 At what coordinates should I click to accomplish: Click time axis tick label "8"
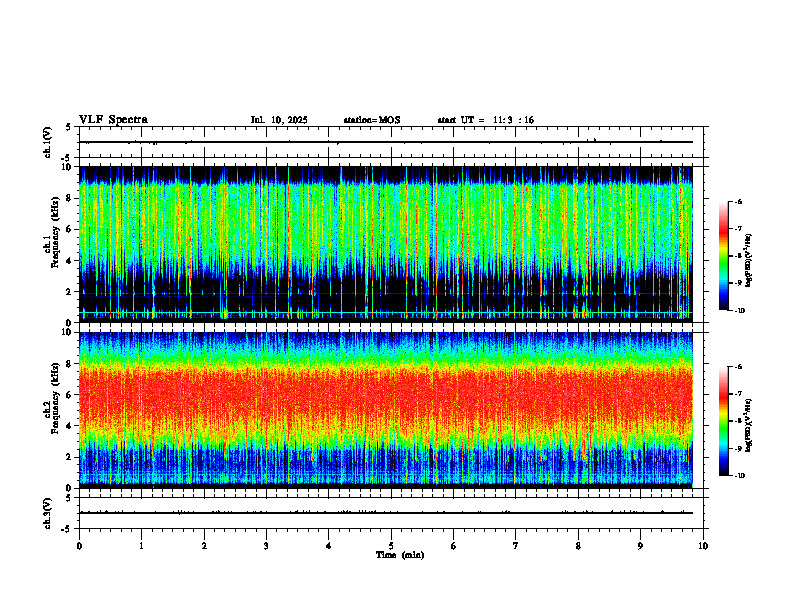tap(578, 546)
